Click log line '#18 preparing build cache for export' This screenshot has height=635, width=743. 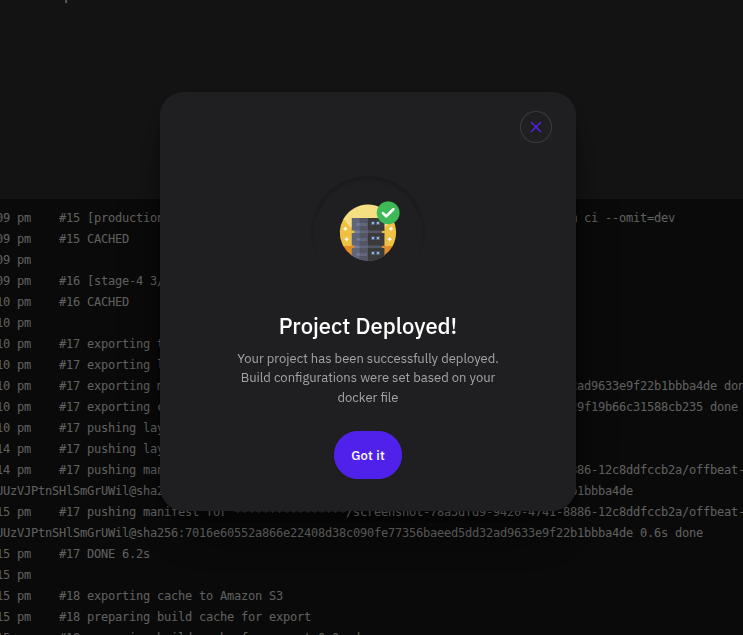tap(185, 617)
